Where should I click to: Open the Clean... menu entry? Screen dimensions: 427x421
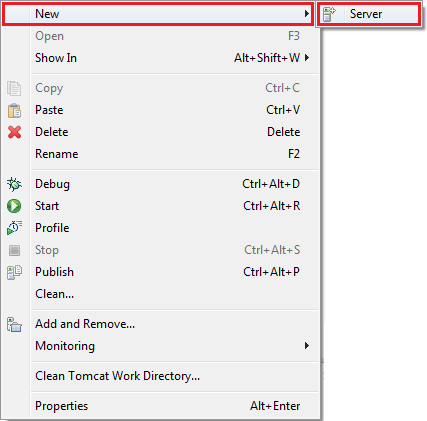[x=160, y=294]
